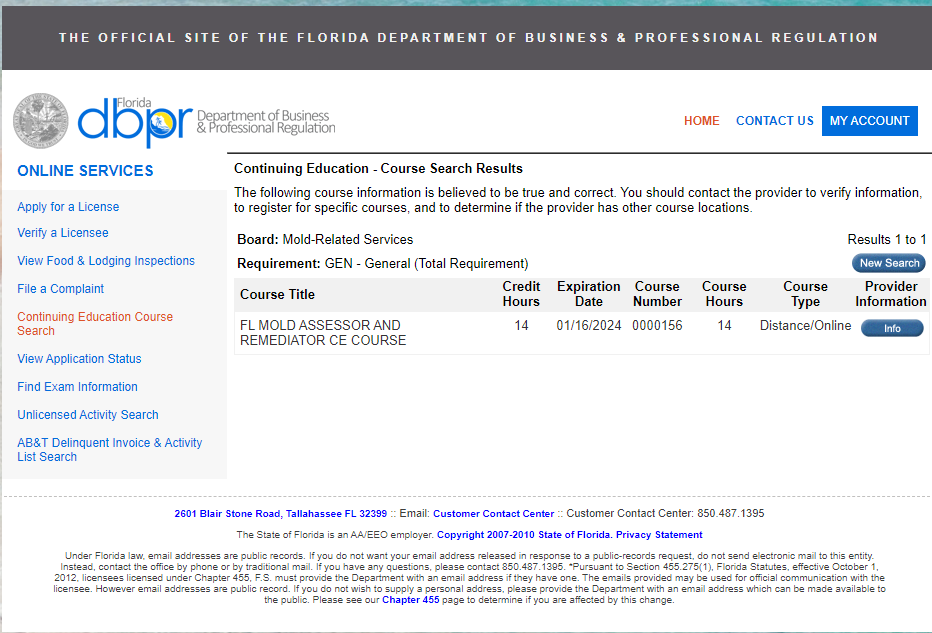Click the Florida state seal image
The width and height of the screenshot is (932, 633).
click(40, 120)
